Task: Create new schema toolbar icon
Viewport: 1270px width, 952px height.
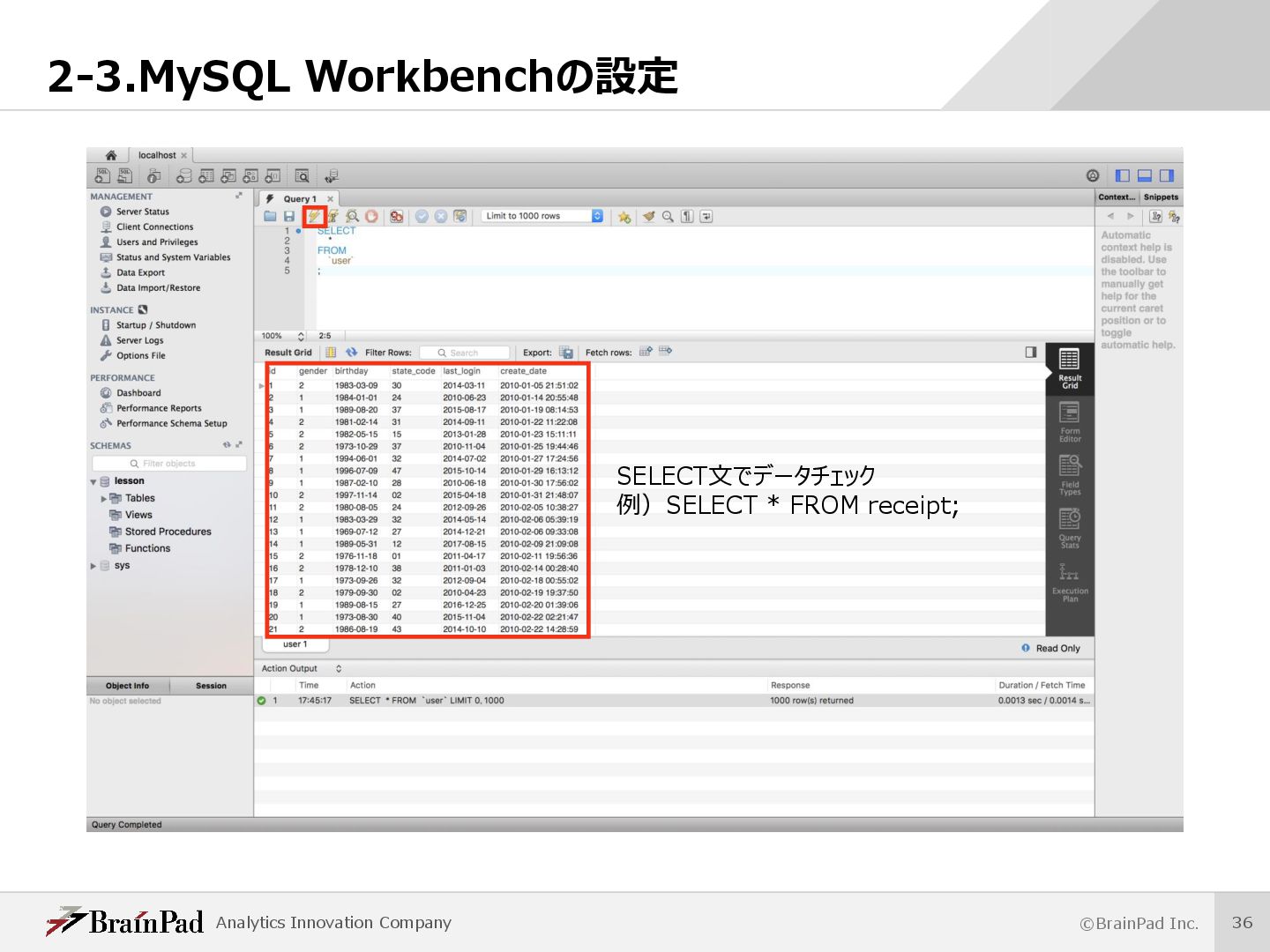Action: [183, 175]
